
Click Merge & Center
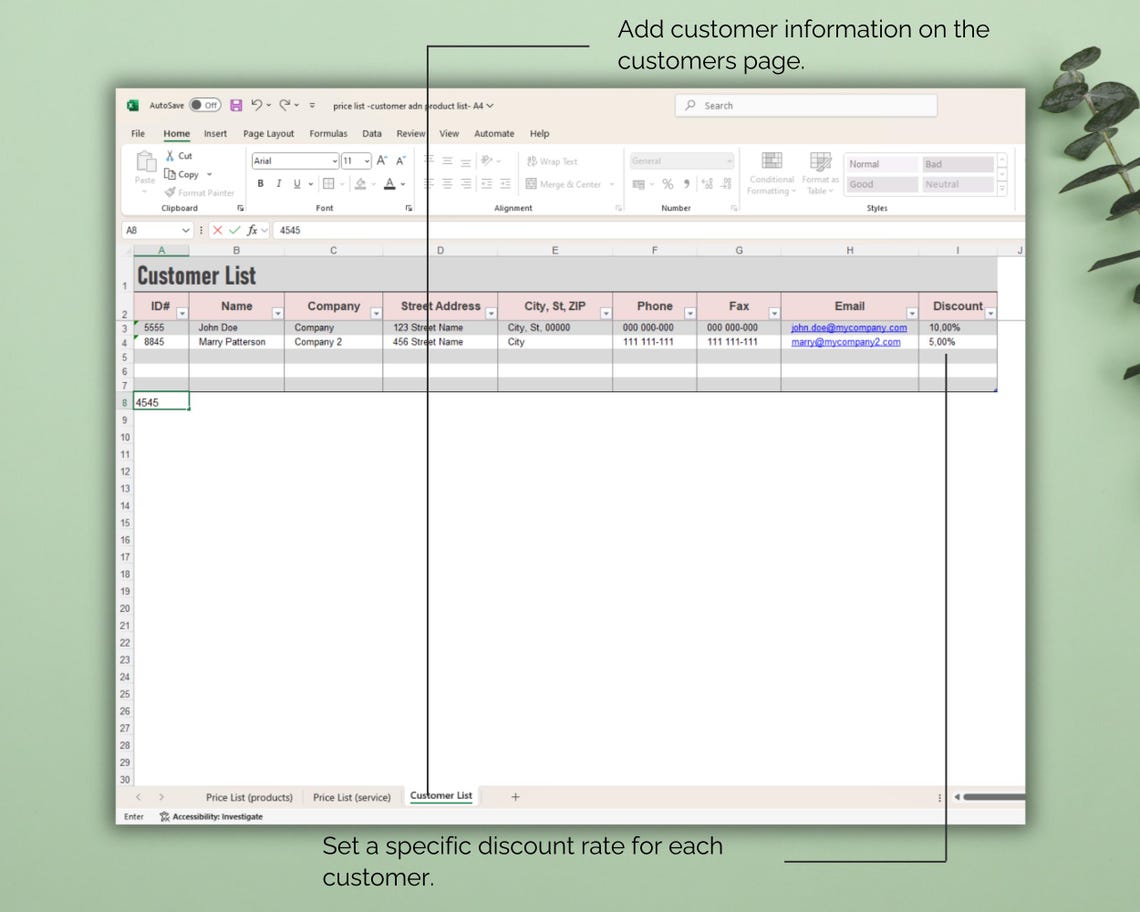coord(564,184)
